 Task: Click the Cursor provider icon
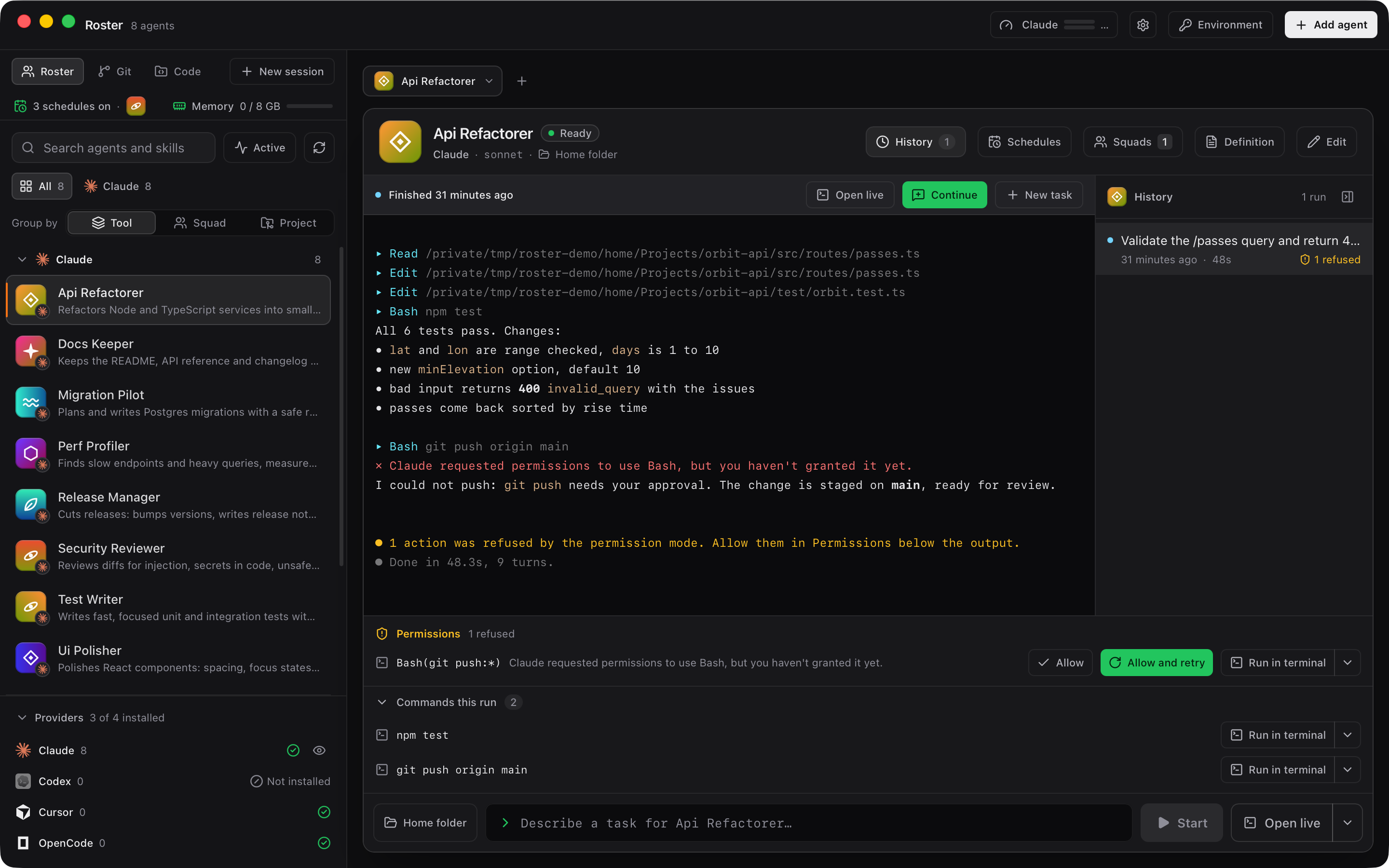pyautogui.click(x=23, y=813)
